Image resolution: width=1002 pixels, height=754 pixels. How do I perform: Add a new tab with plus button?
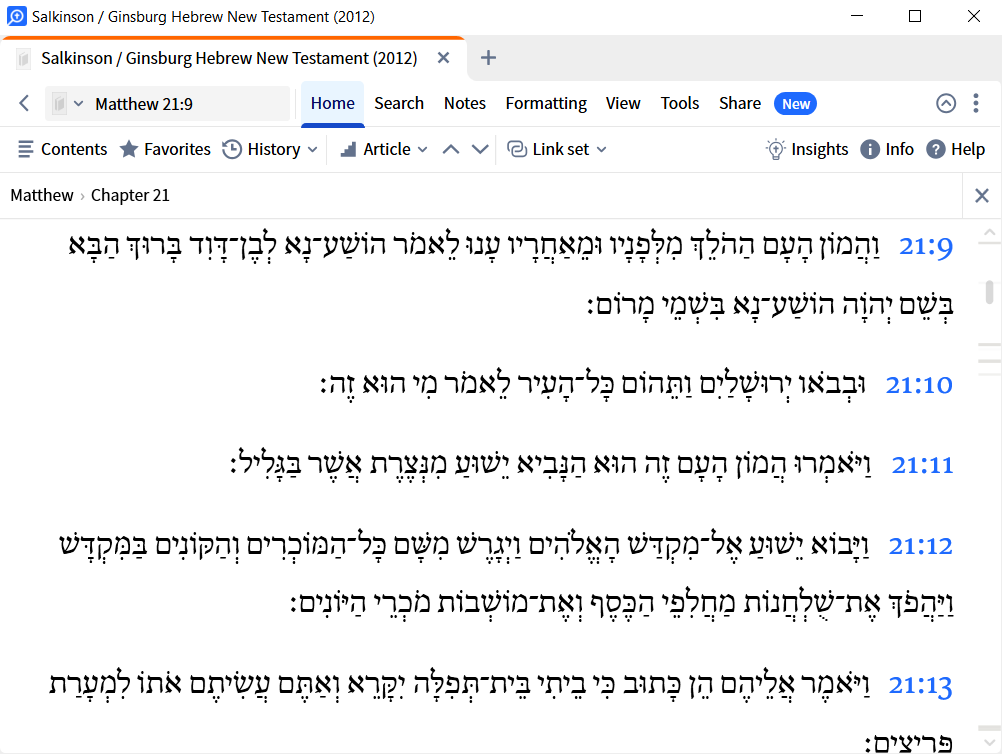click(x=488, y=58)
